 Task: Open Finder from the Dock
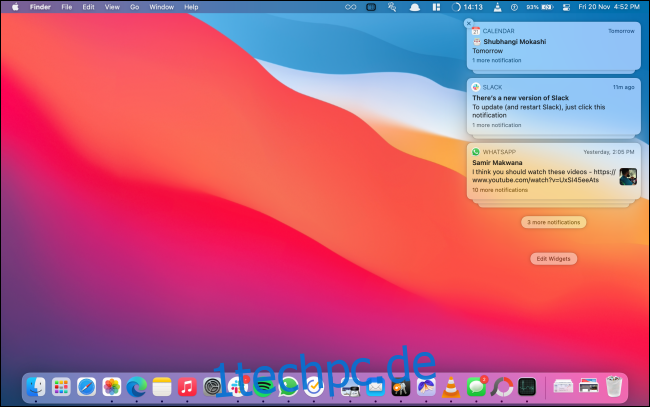(x=36, y=387)
